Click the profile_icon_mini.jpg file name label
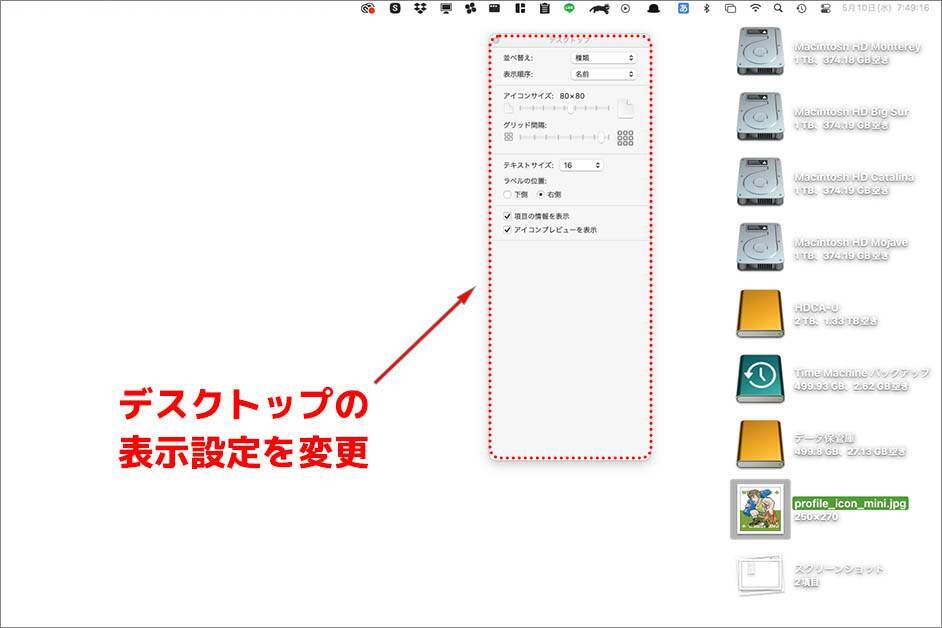Viewport: 942px width, 628px height. (849, 504)
